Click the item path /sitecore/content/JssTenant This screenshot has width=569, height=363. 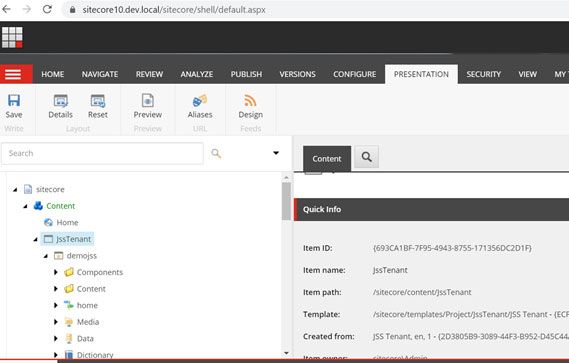(422, 292)
